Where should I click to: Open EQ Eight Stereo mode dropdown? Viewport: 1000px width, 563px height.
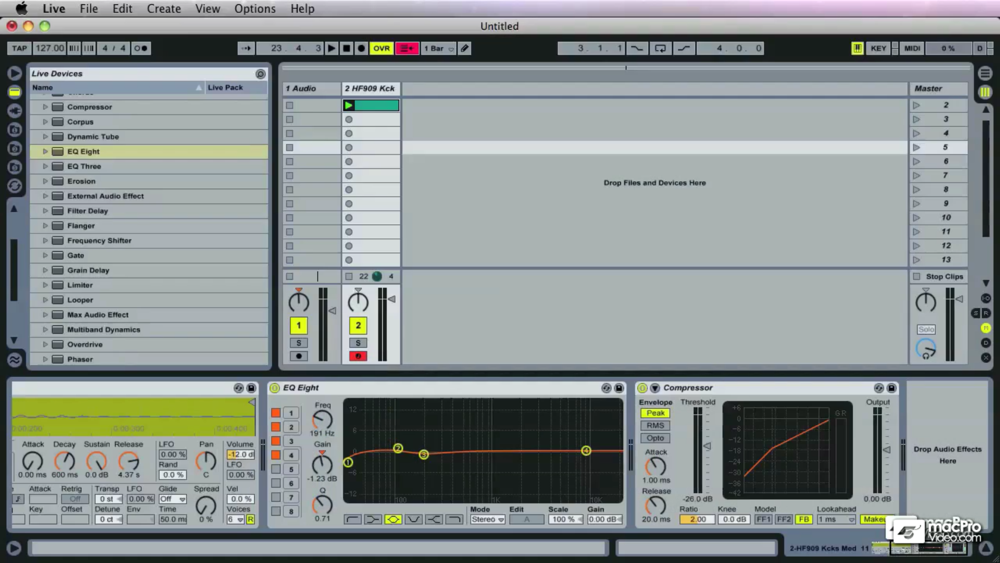[487, 520]
